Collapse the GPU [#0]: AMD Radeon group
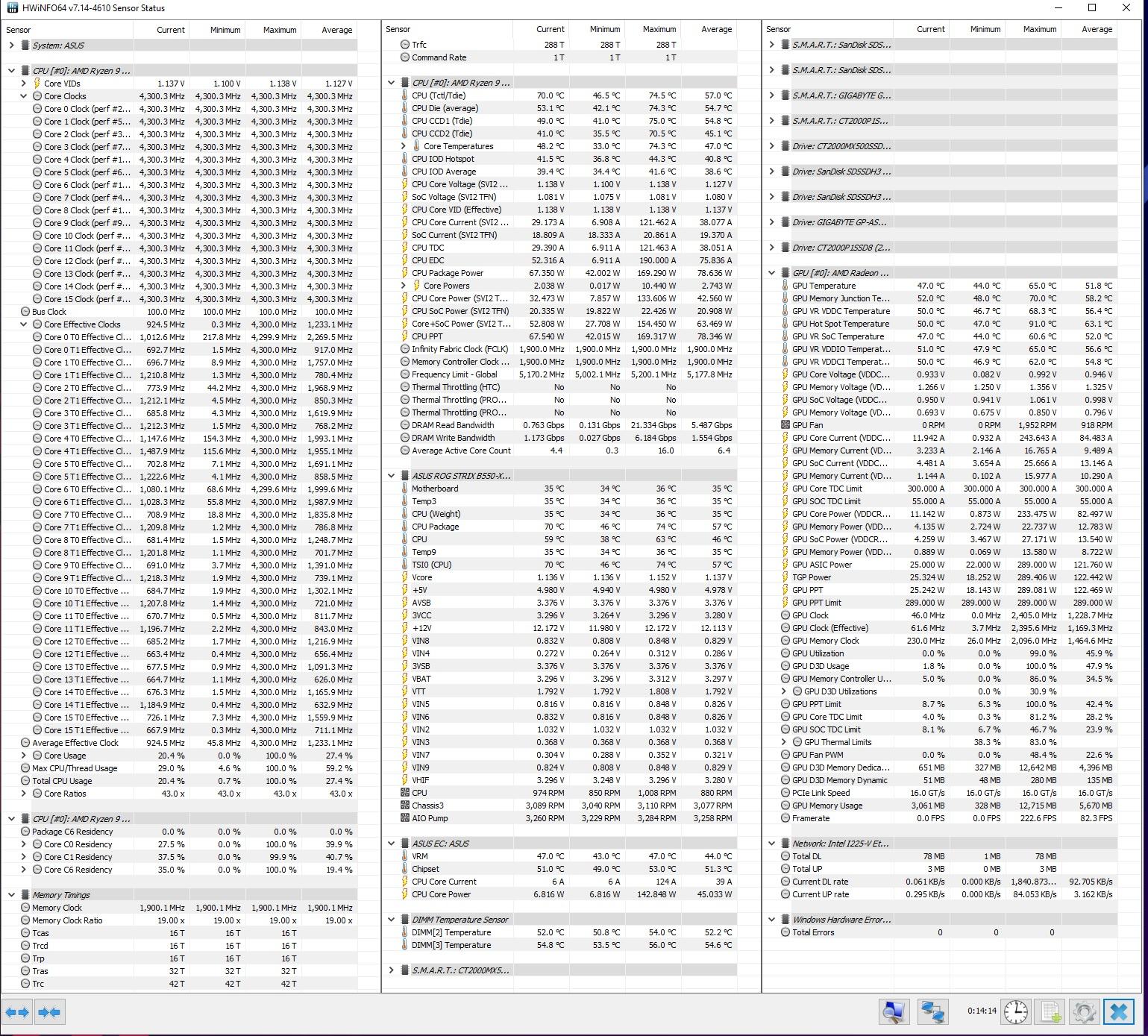1148x1036 pixels. click(x=771, y=273)
